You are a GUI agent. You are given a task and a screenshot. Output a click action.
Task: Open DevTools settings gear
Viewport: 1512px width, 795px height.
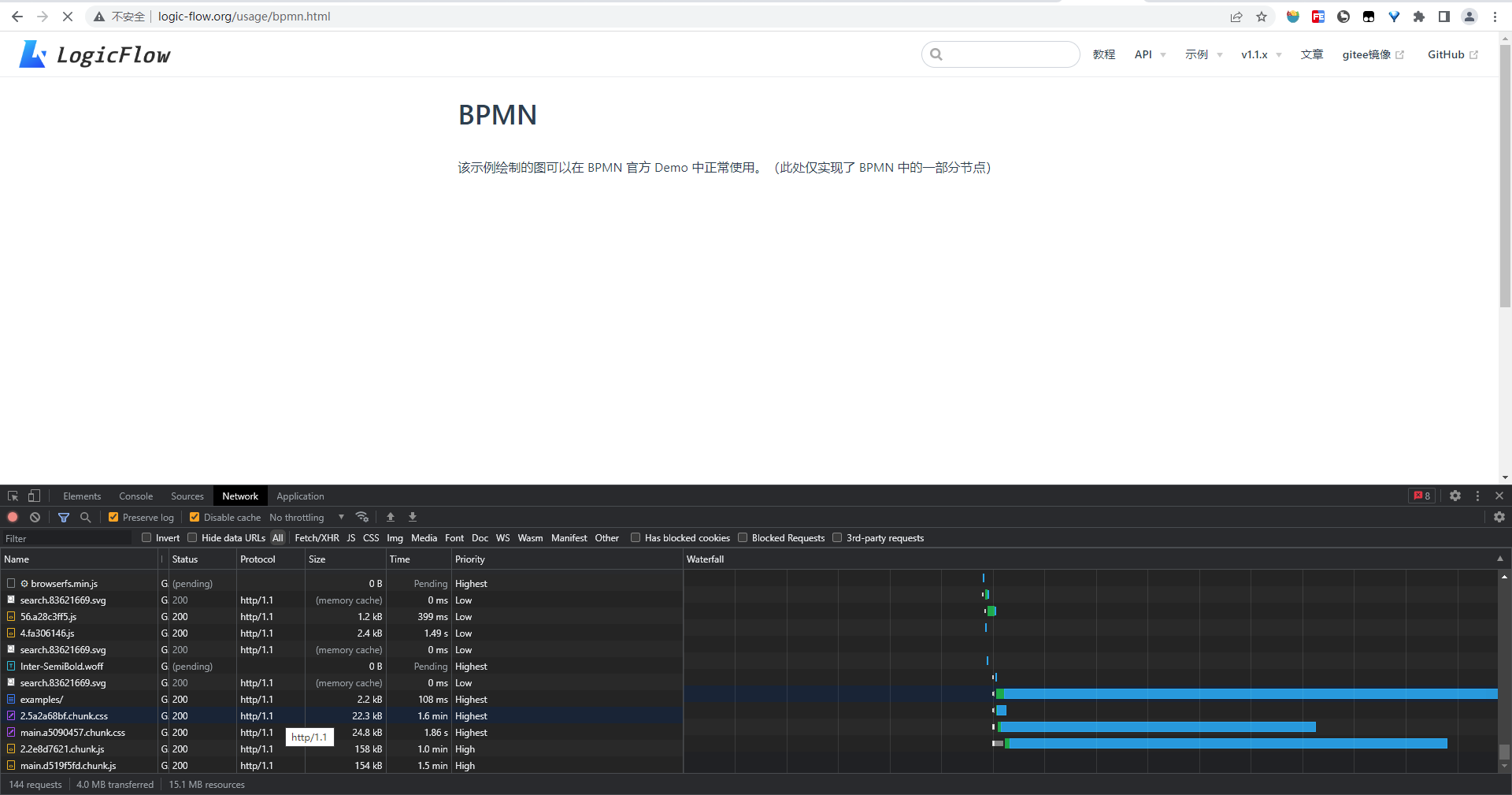point(1455,496)
